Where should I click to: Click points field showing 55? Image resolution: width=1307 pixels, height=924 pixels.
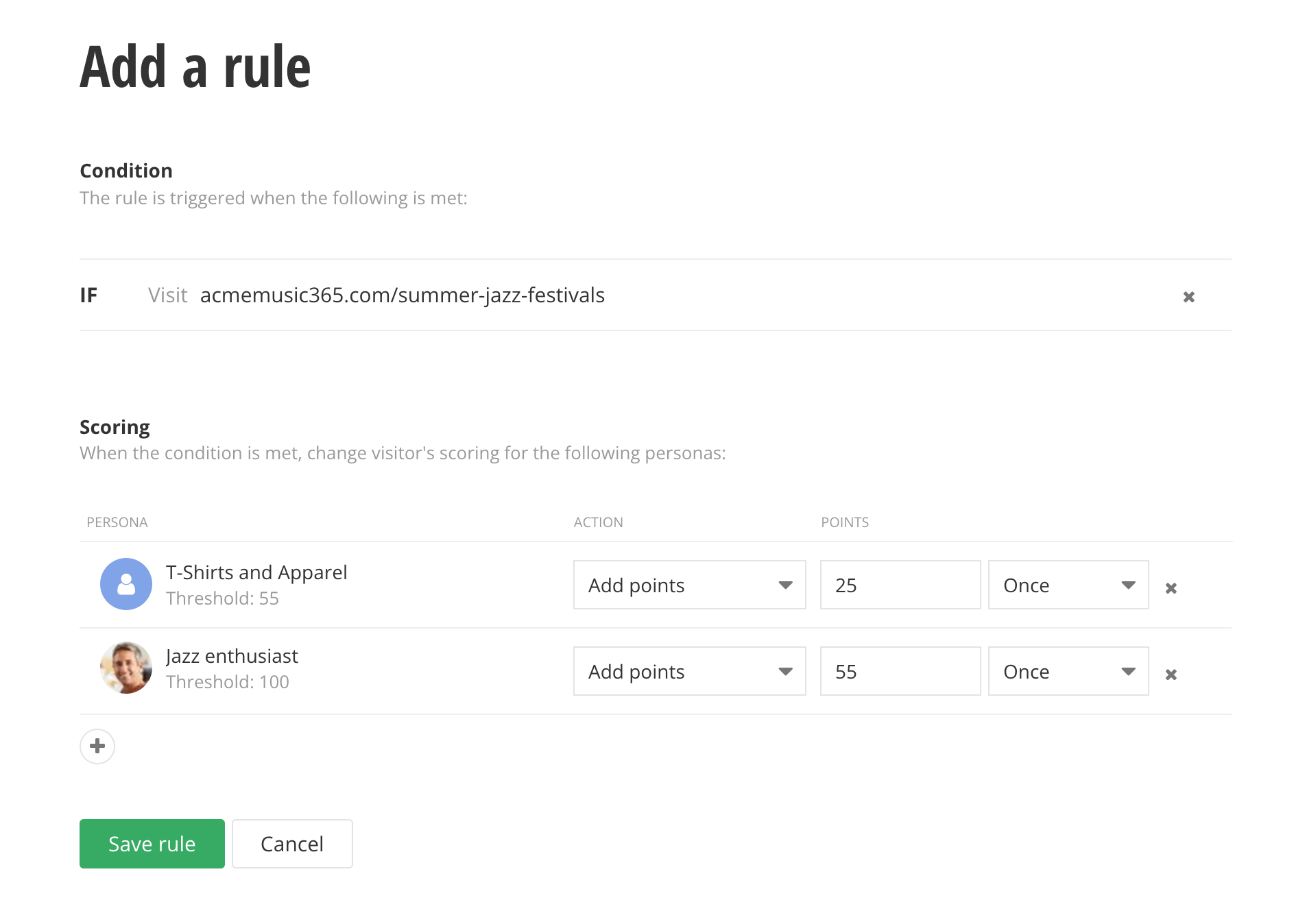[900, 671]
